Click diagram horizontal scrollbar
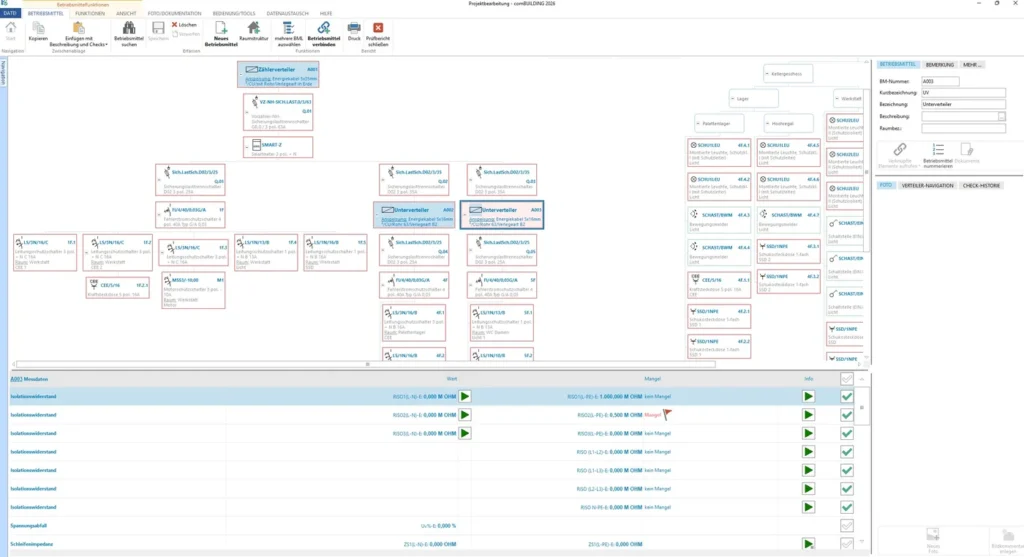The image size is (1024, 557). pyautogui.click(x=366, y=364)
